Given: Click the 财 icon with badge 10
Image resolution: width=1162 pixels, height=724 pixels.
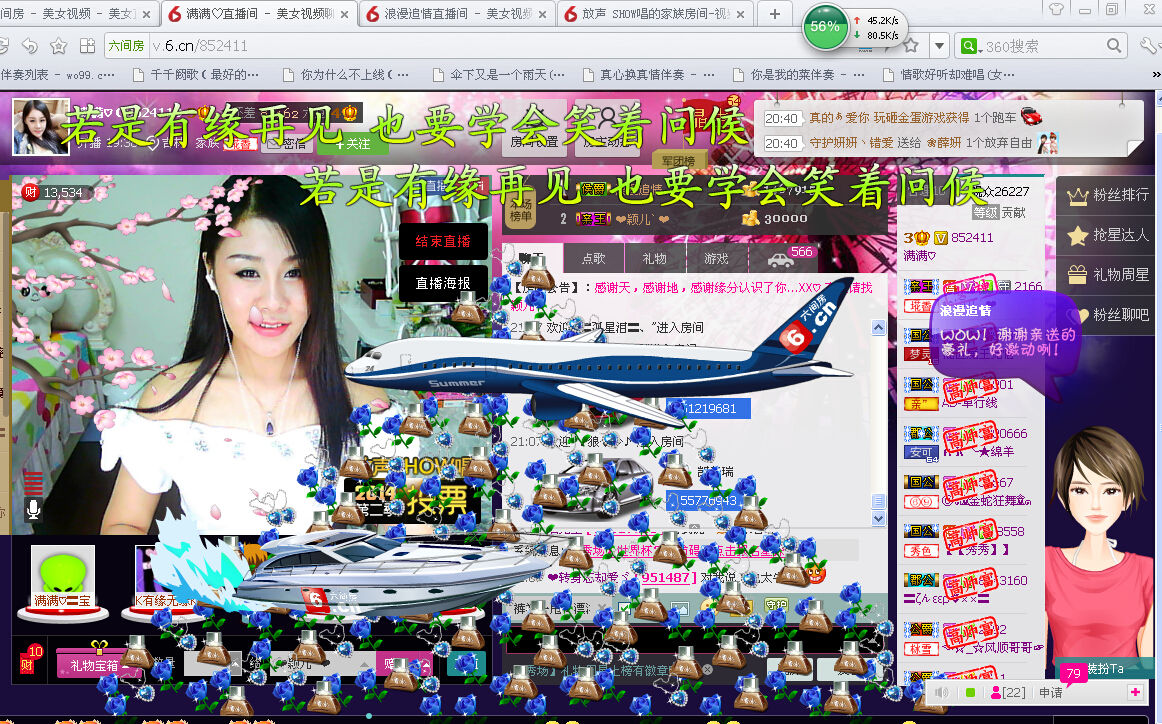Looking at the screenshot, I should pyautogui.click(x=30, y=659).
